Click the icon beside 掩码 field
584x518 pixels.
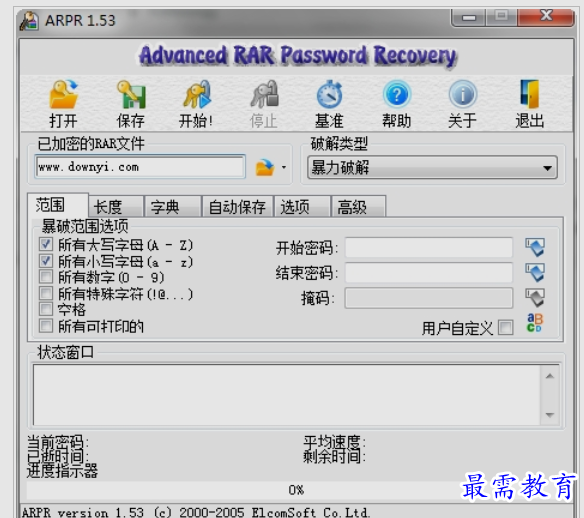coord(535,298)
